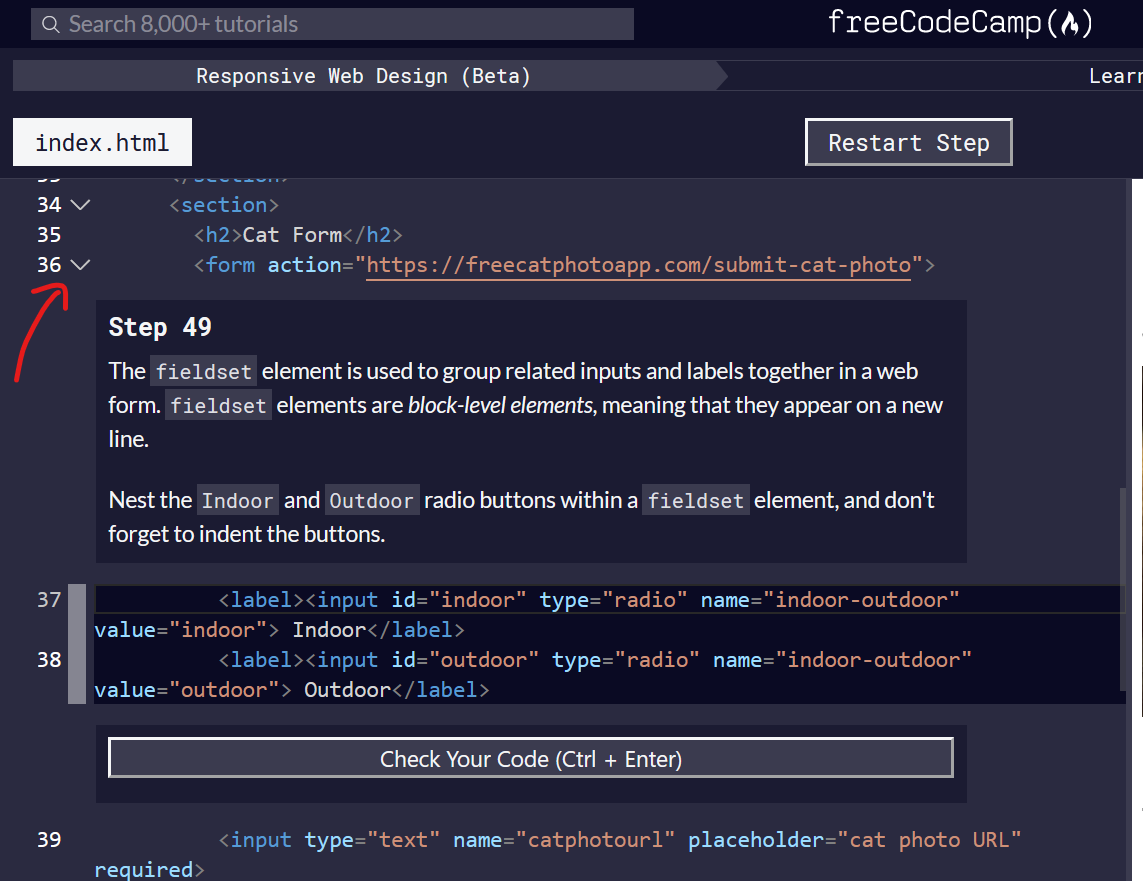Open the Responsive Web Design (Beta) breadcrumb
The width and height of the screenshot is (1143, 881).
[x=363, y=75]
